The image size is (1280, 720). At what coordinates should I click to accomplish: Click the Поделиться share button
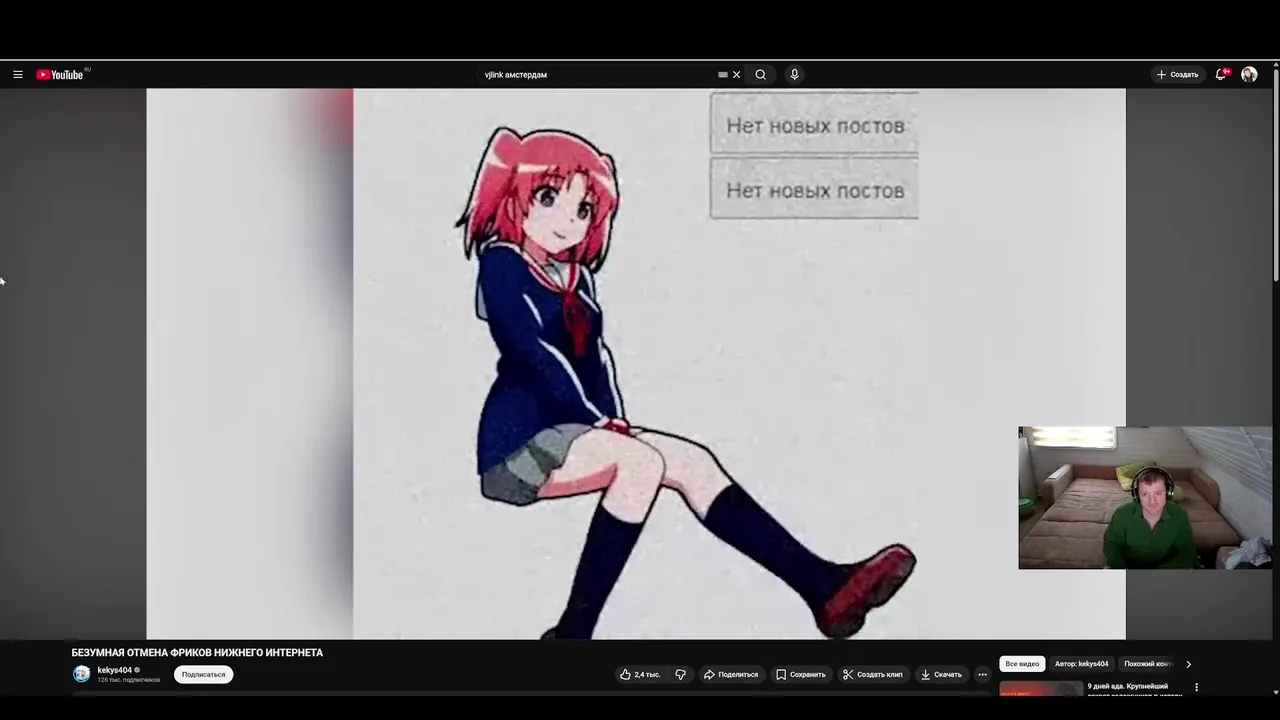point(731,675)
